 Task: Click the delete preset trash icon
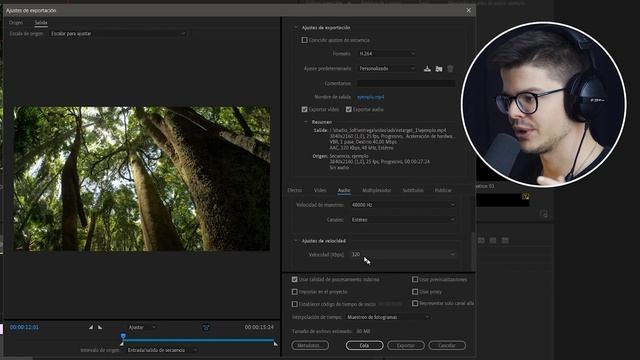(x=450, y=69)
